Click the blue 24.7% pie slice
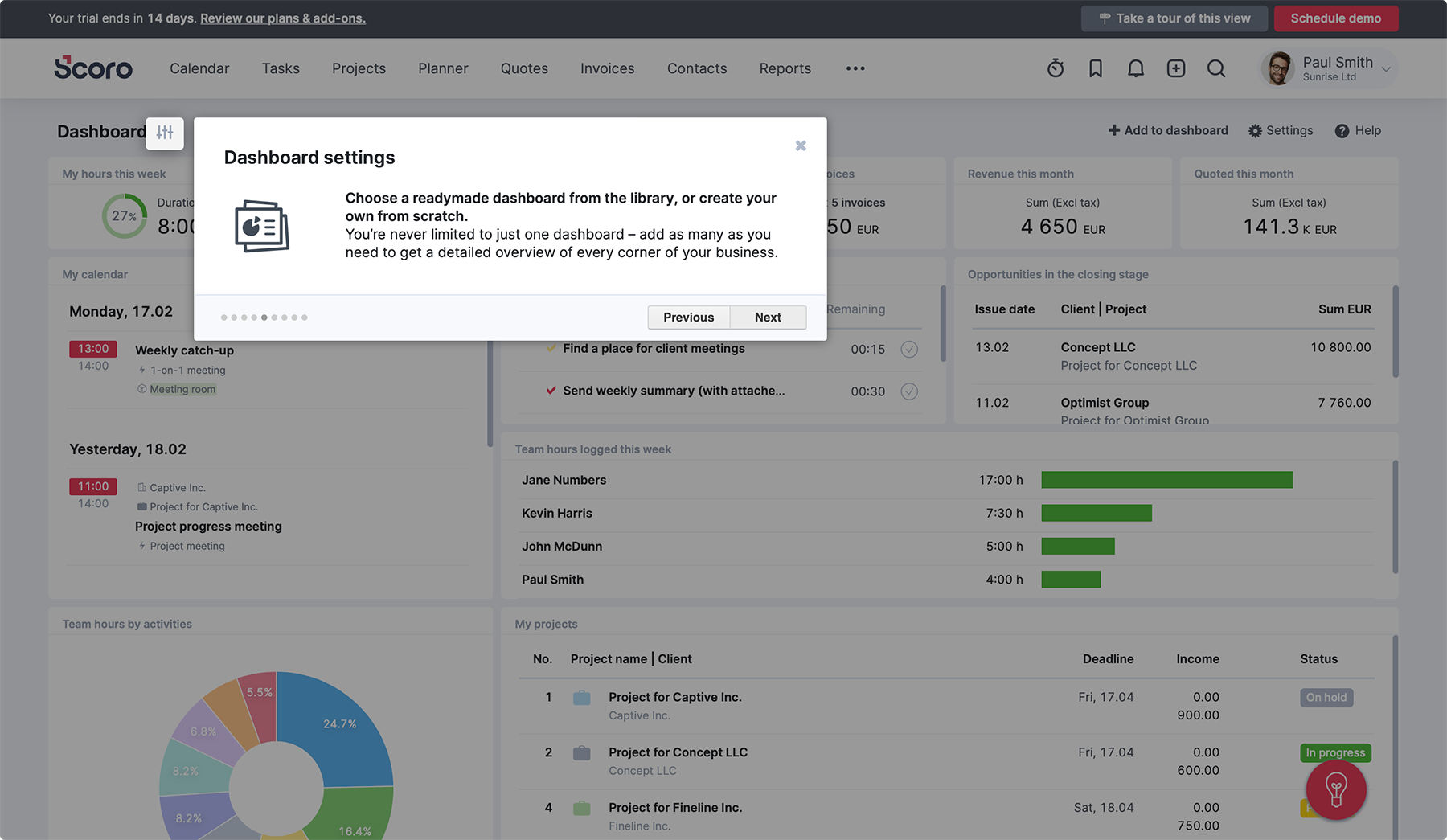 tap(338, 723)
